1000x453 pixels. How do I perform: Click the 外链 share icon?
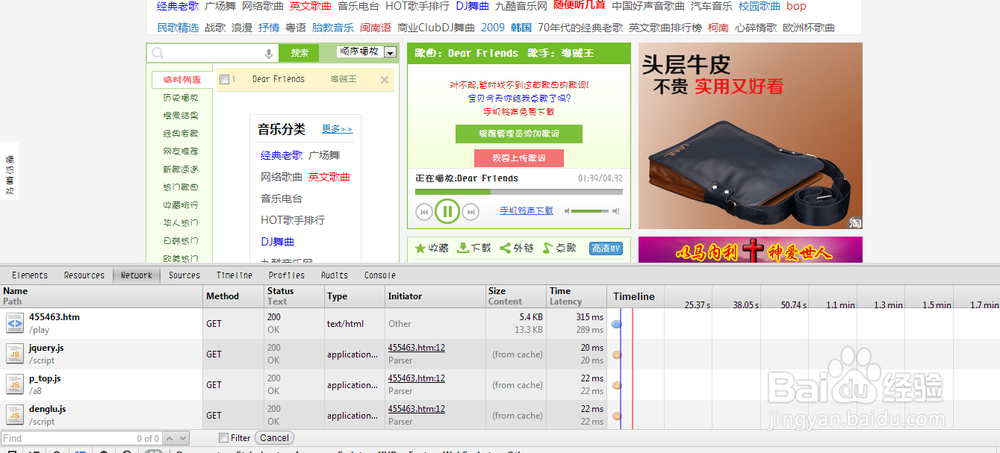tap(504, 248)
